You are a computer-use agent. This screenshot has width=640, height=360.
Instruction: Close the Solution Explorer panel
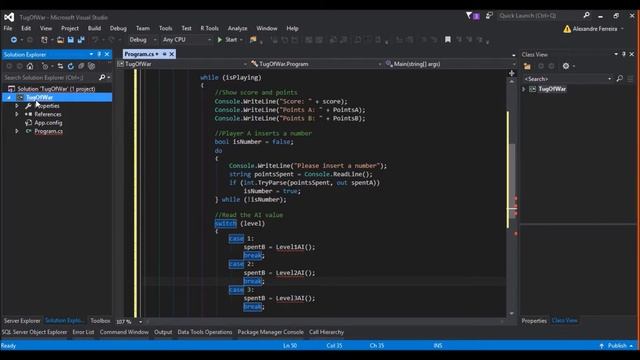[x=107, y=54]
